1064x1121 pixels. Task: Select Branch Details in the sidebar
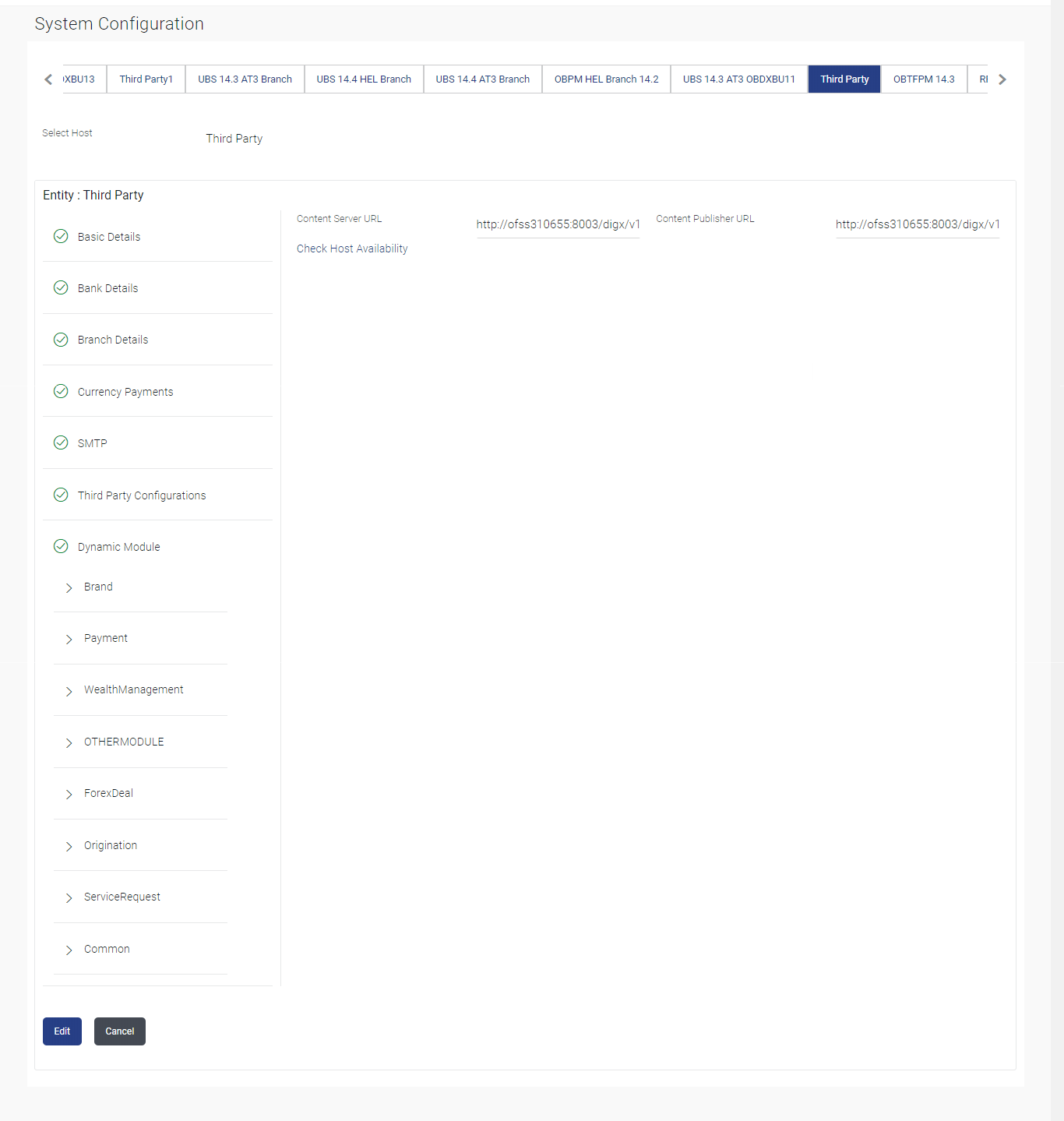pos(112,339)
